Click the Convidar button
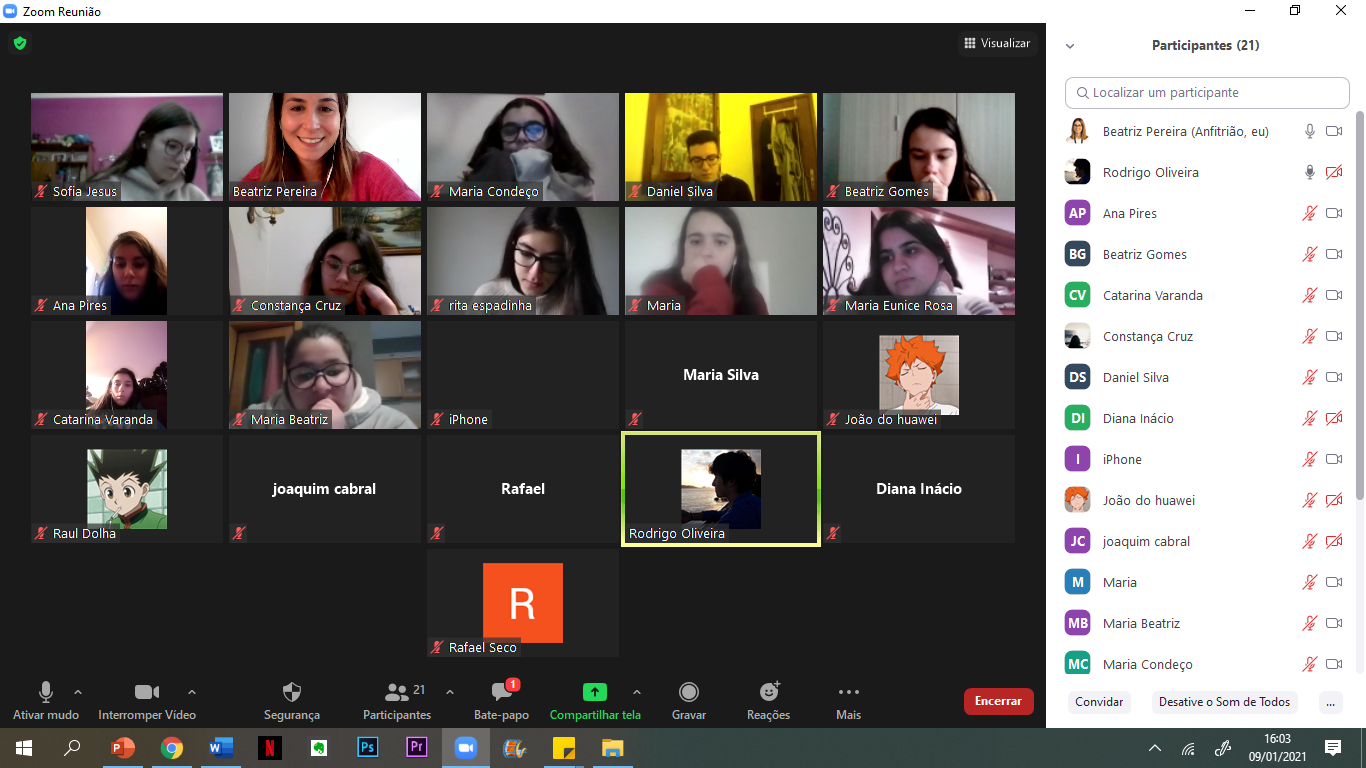The height and width of the screenshot is (768, 1366). 1099,702
